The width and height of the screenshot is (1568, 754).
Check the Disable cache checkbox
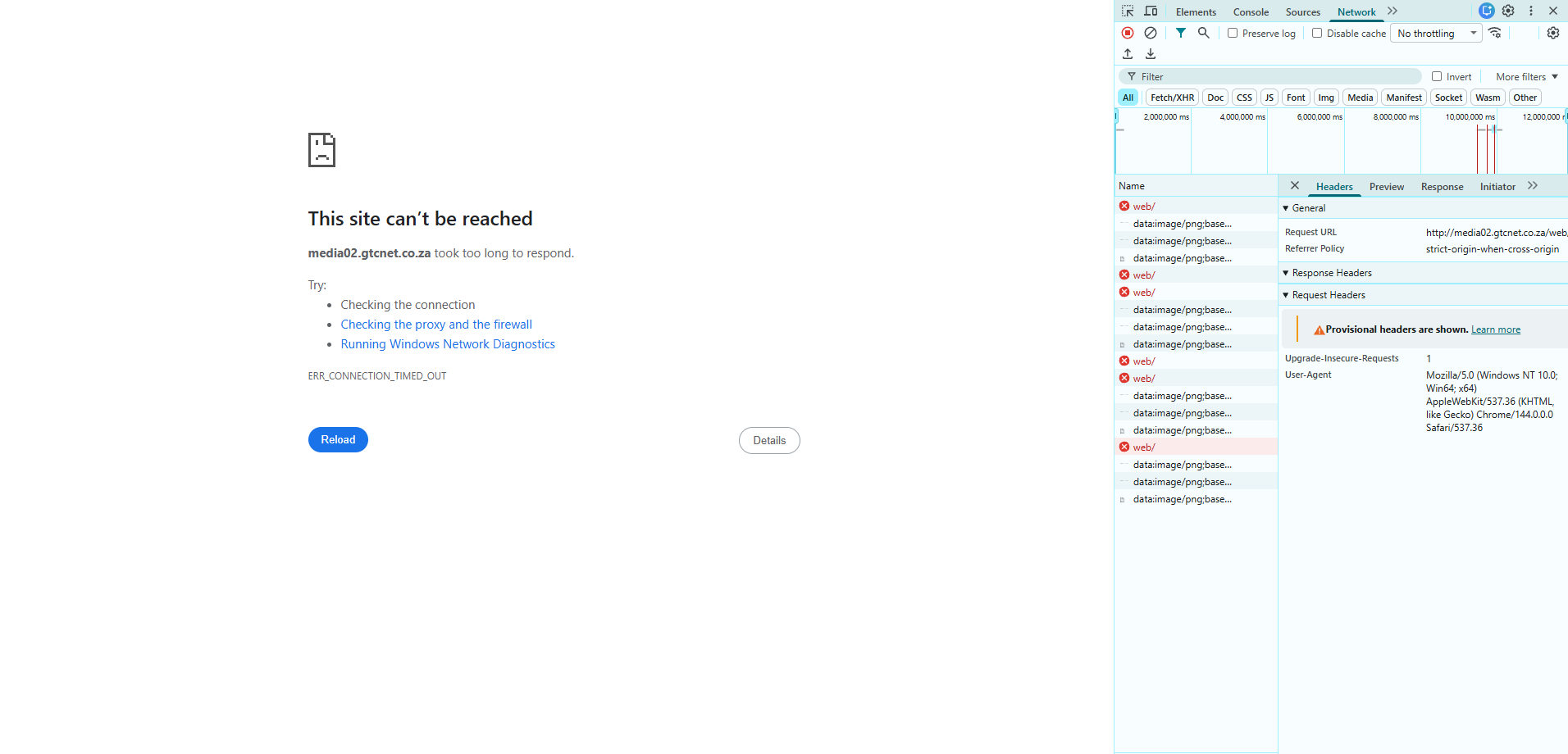tap(1317, 34)
